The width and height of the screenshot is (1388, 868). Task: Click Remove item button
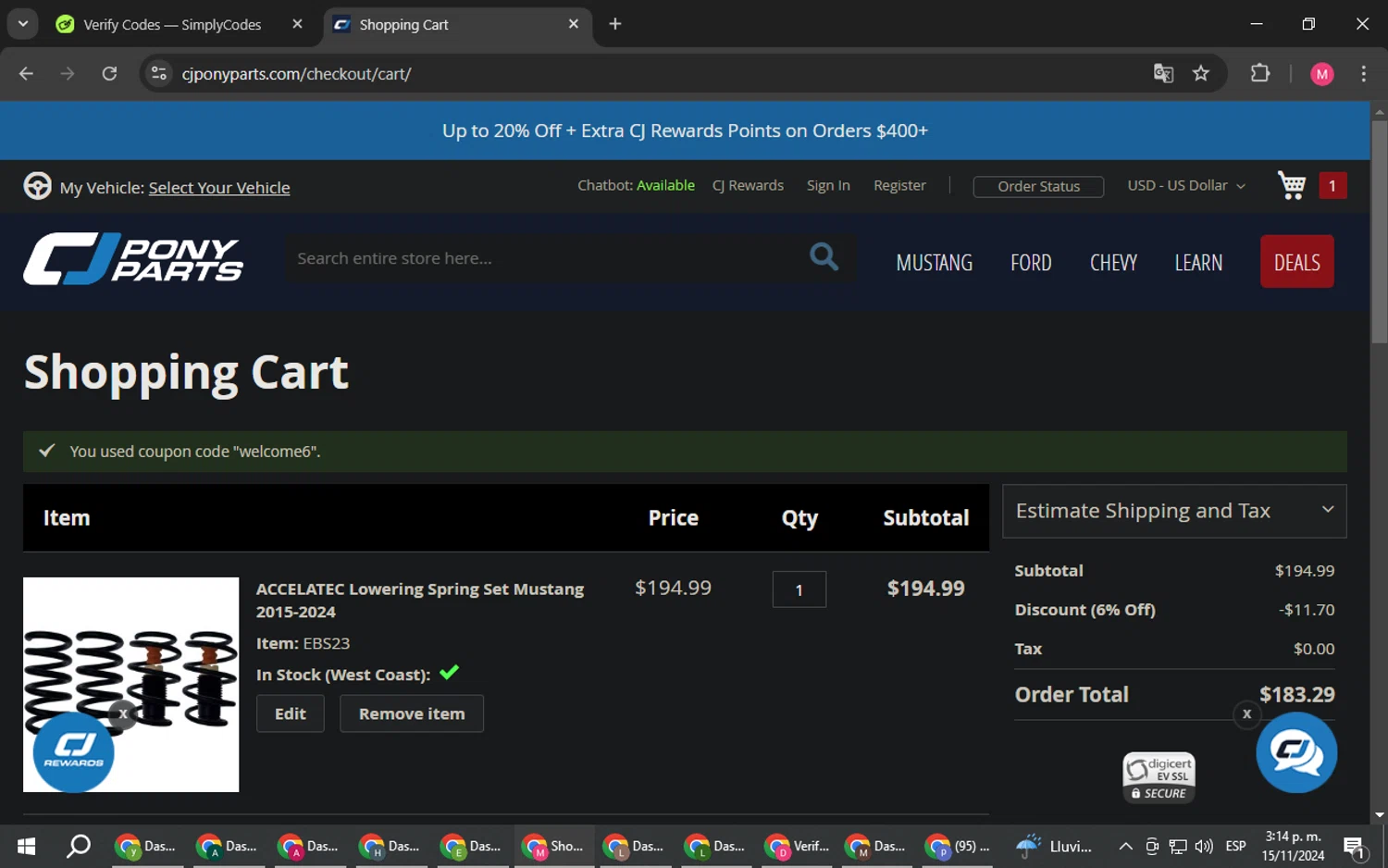pos(412,713)
